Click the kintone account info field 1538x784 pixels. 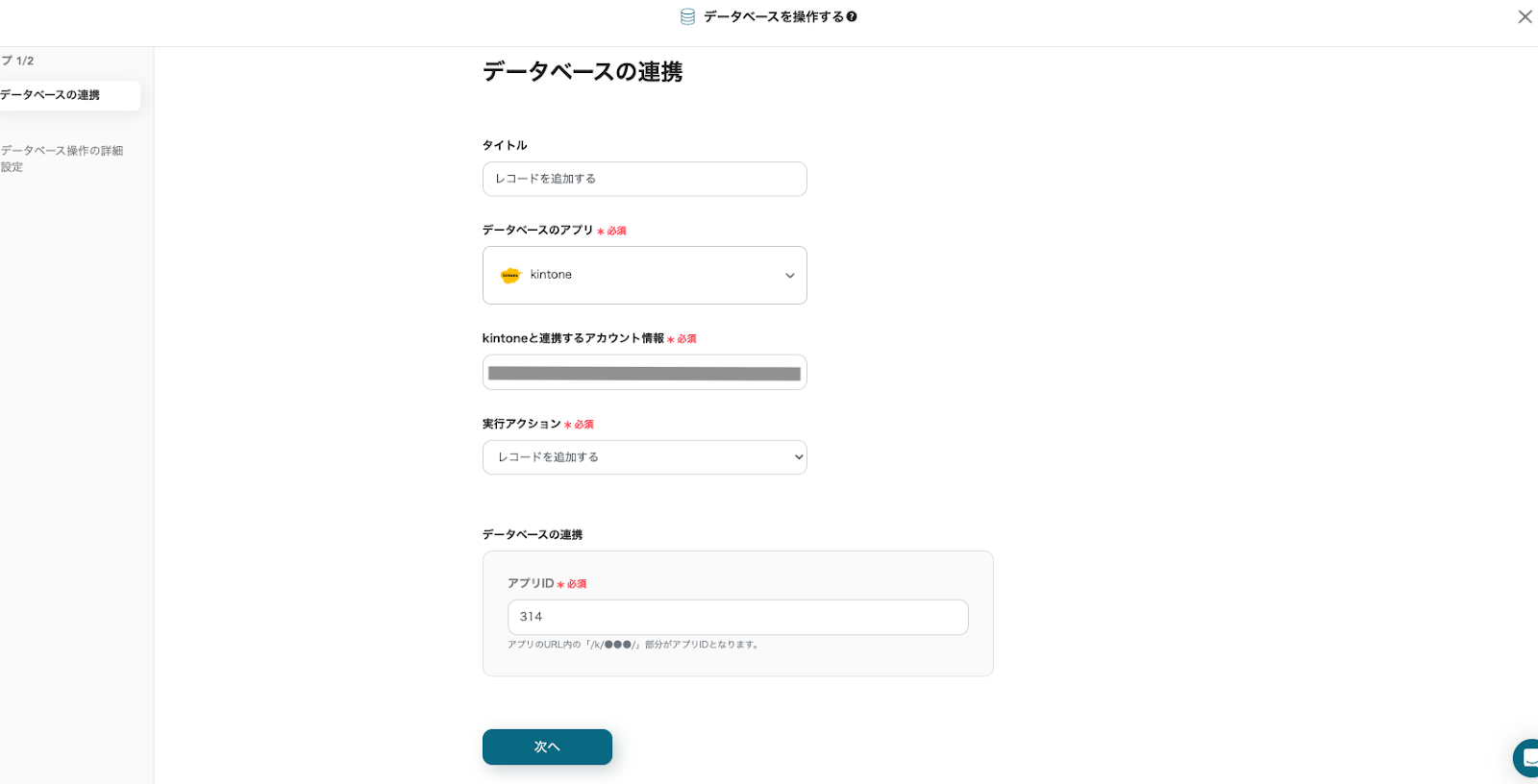tap(644, 373)
